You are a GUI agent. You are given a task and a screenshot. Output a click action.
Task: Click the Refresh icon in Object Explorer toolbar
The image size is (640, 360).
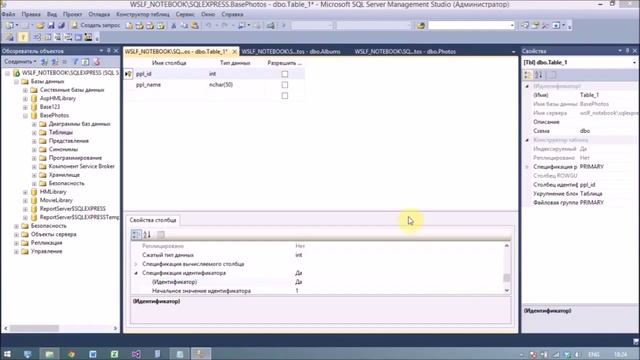click(x=86, y=62)
